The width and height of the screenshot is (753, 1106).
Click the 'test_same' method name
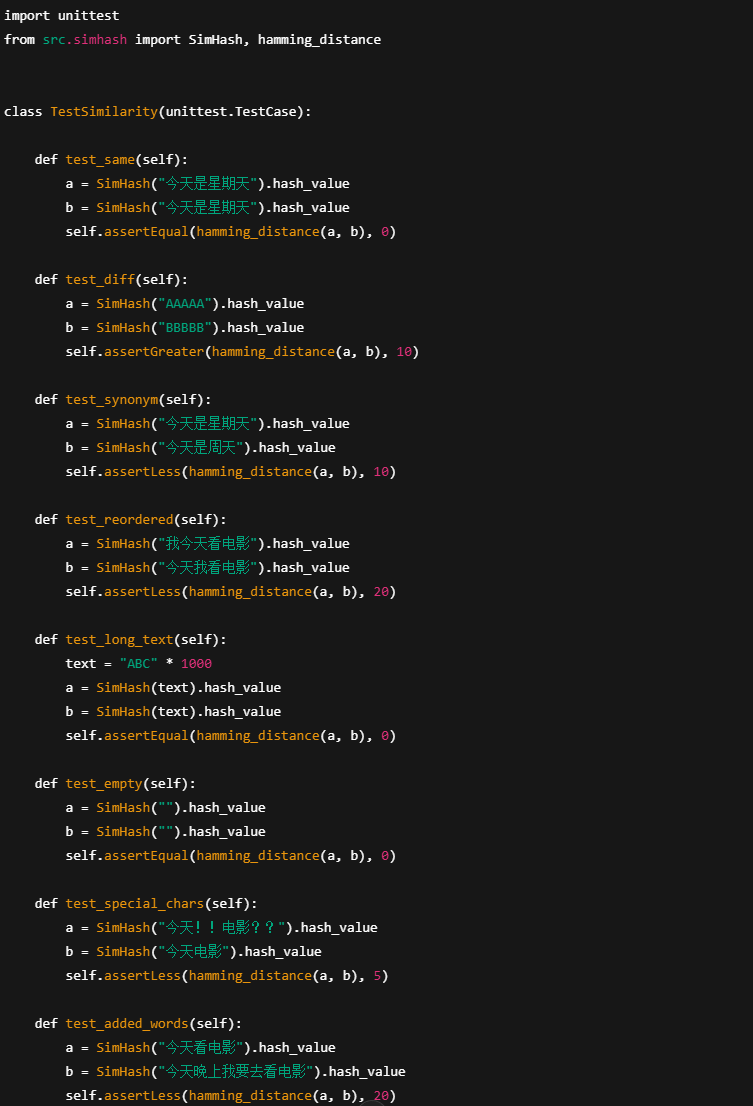[x=100, y=159]
